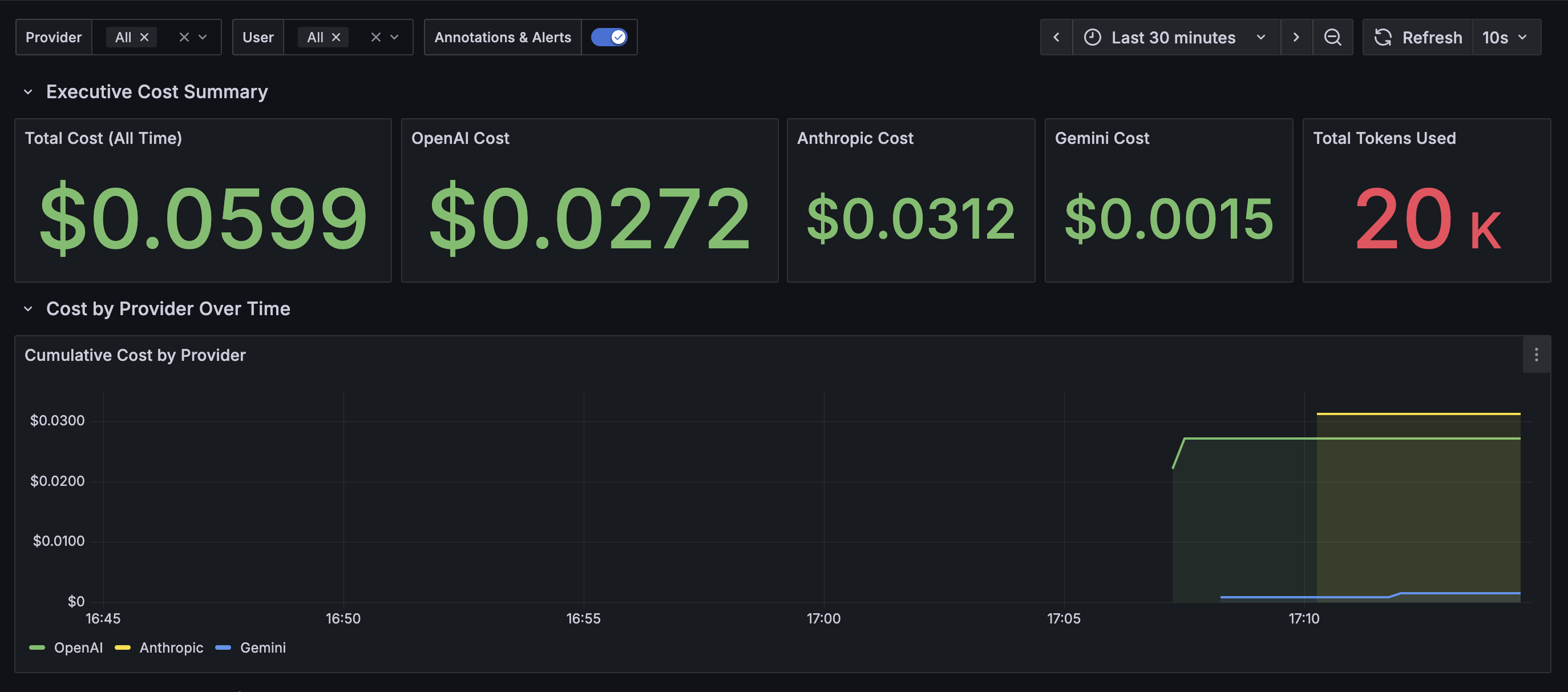
Task: Toggle the Annotations & Alerts switch off
Action: pyautogui.click(x=609, y=37)
